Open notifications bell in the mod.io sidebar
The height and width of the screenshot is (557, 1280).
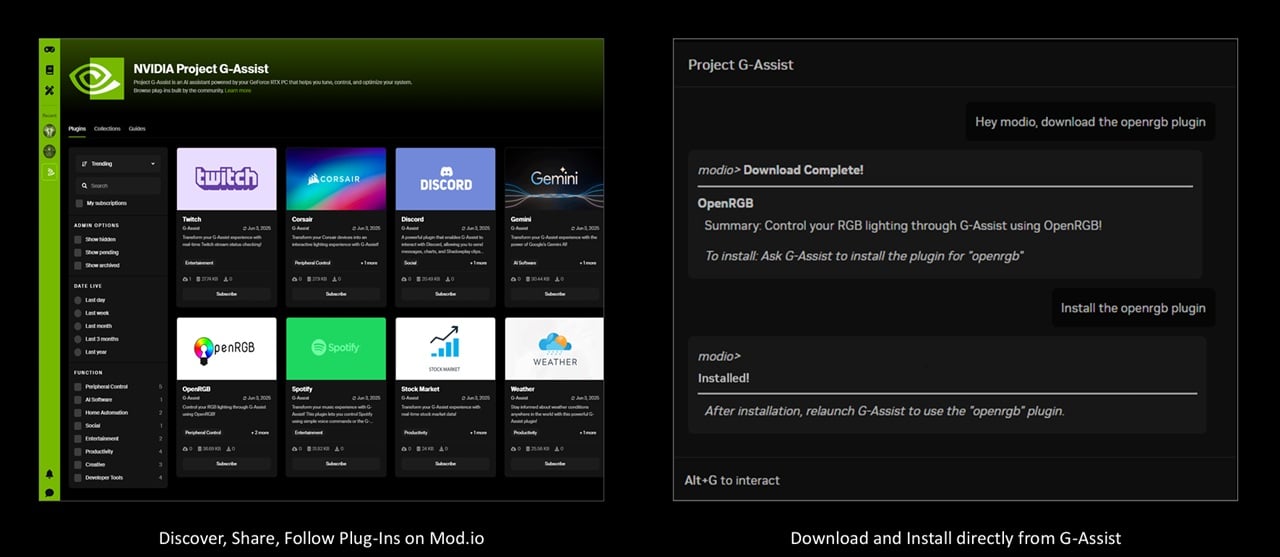pyautogui.click(x=49, y=474)
